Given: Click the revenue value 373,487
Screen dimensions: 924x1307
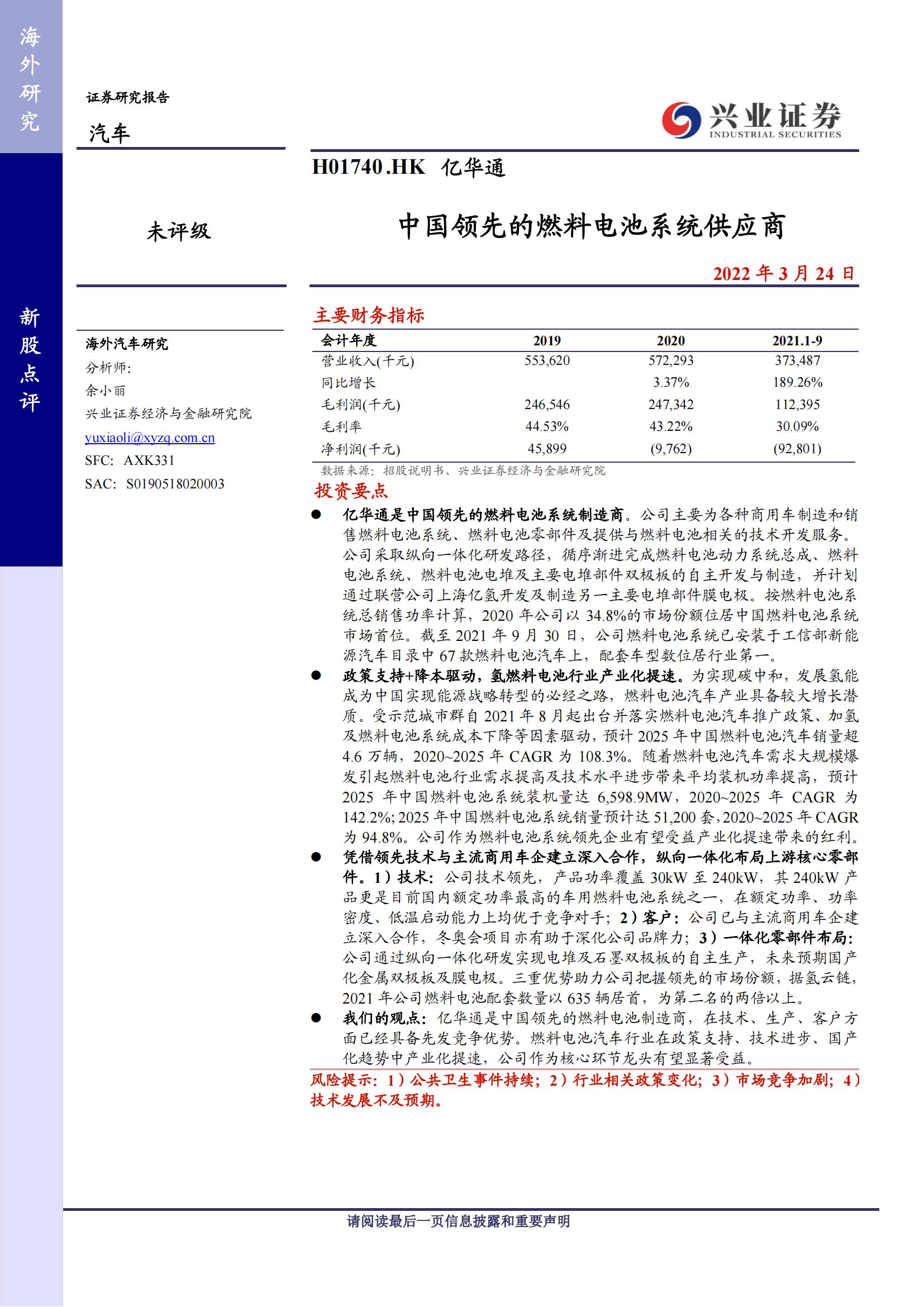Looking at the screenshot, I should click(797, 360).
